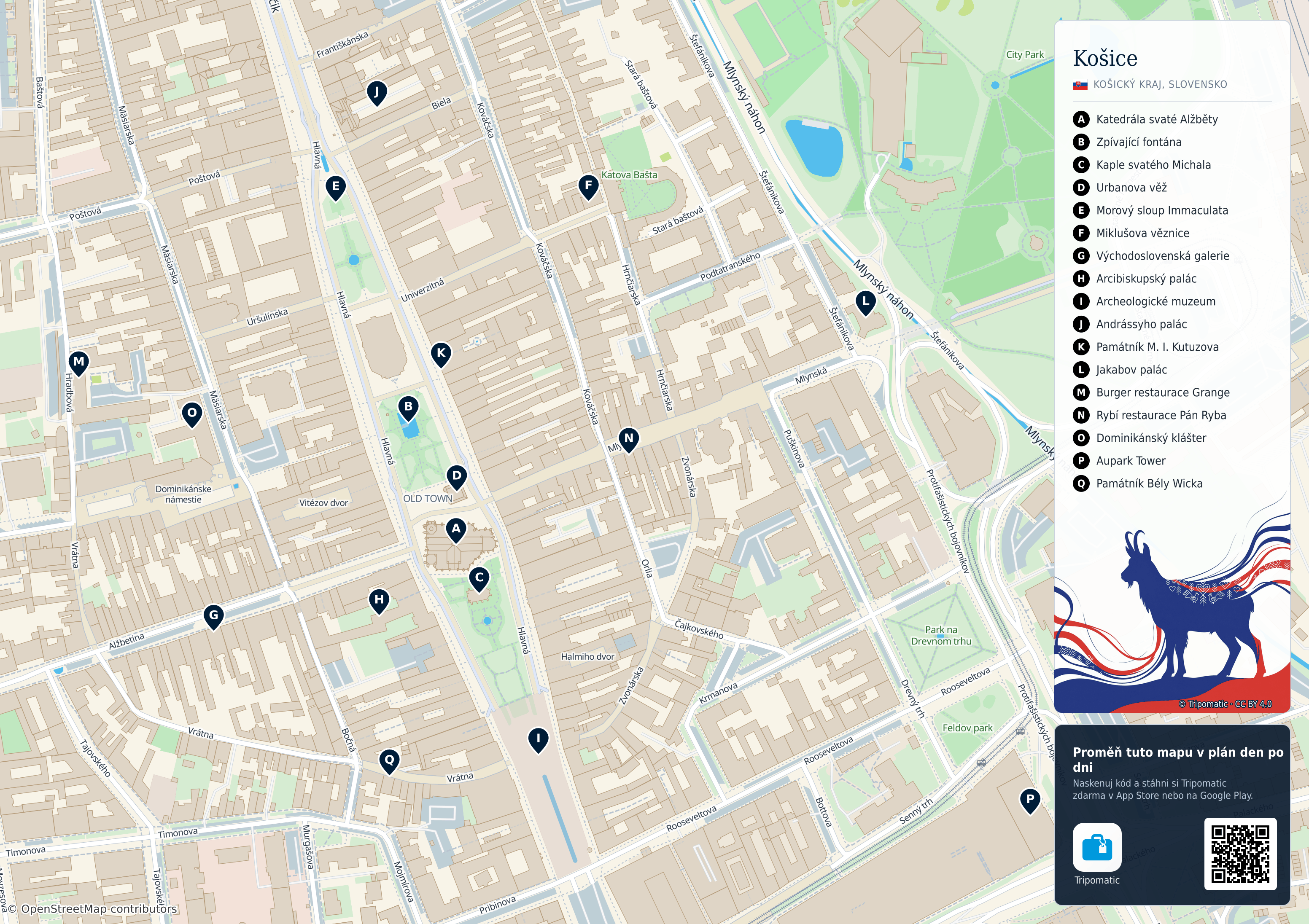Viewport: 1309px width, 924px height.
Task: Open map pin J near Františkánska
Action: pyautogui.click(x=377, y=93)
